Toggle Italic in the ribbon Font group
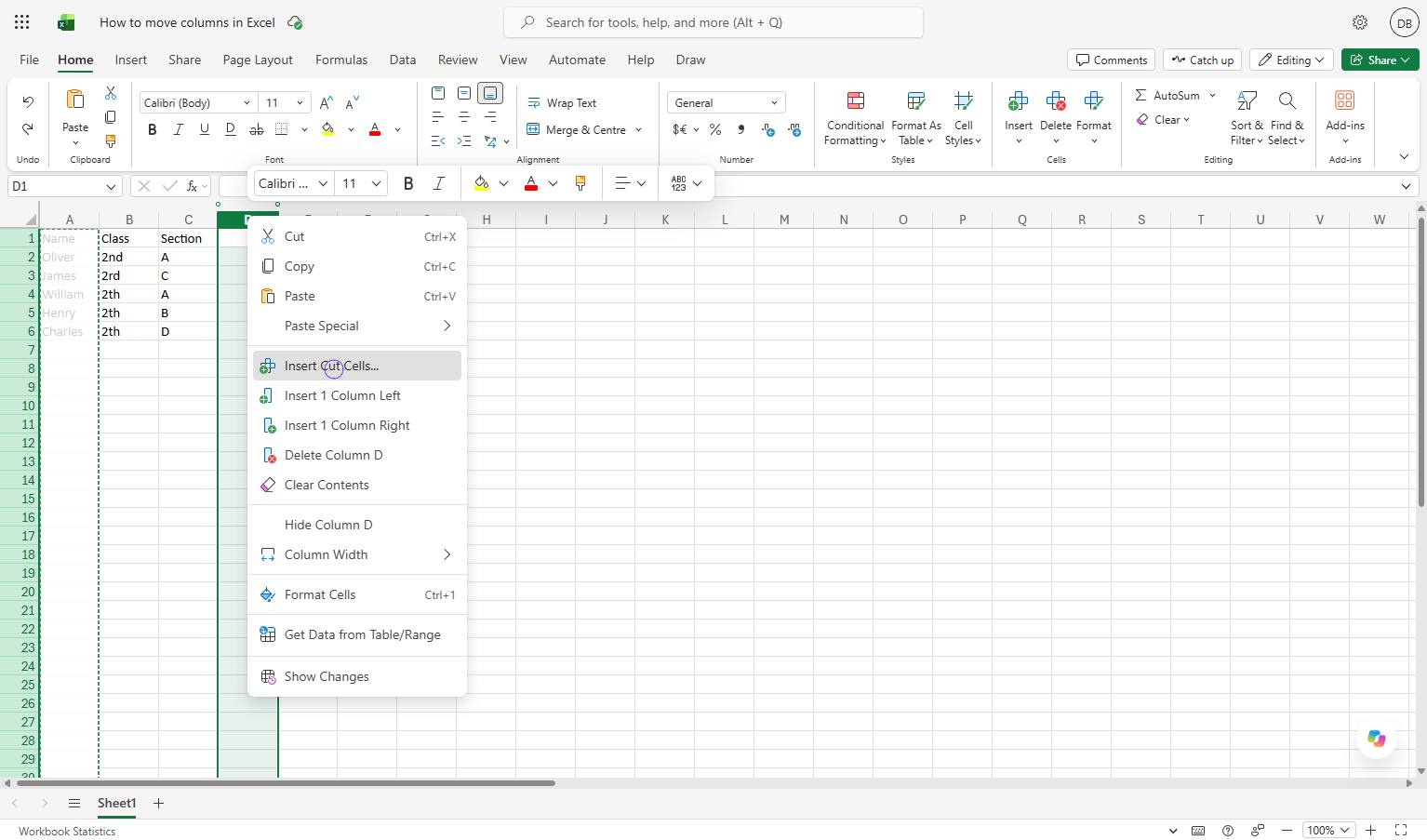Screen dimensions: 1427x840 [x=179, y=129]
